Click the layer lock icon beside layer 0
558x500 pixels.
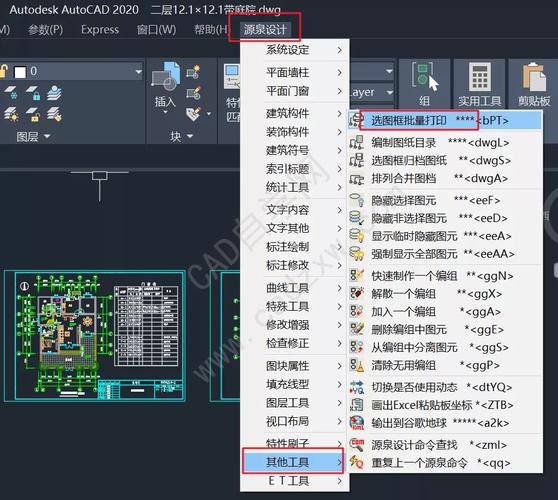click(x=3, y=71)
